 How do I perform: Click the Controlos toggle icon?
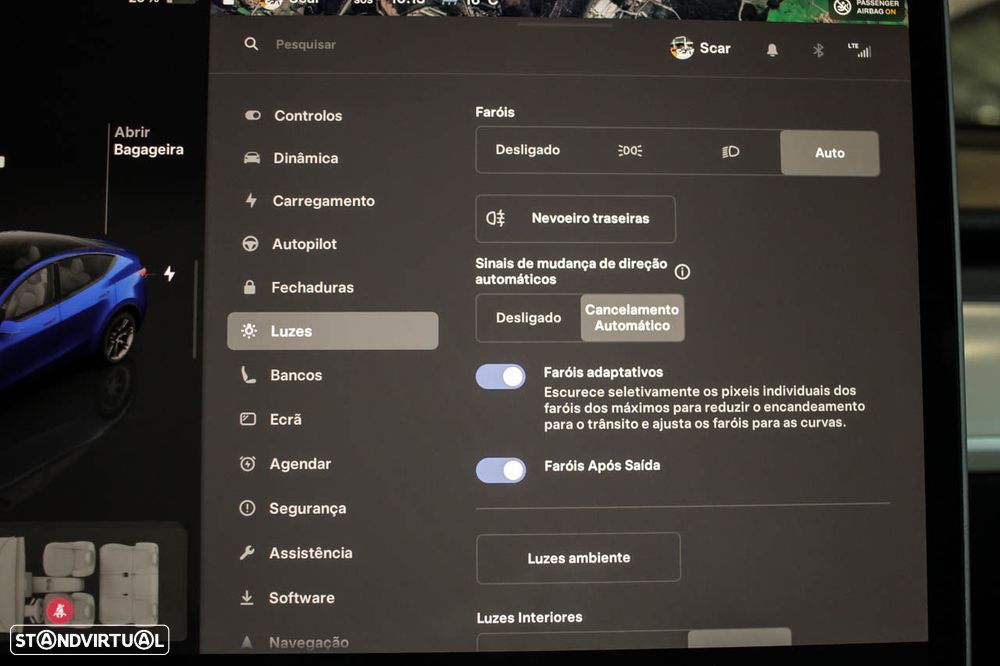point(253,115)
